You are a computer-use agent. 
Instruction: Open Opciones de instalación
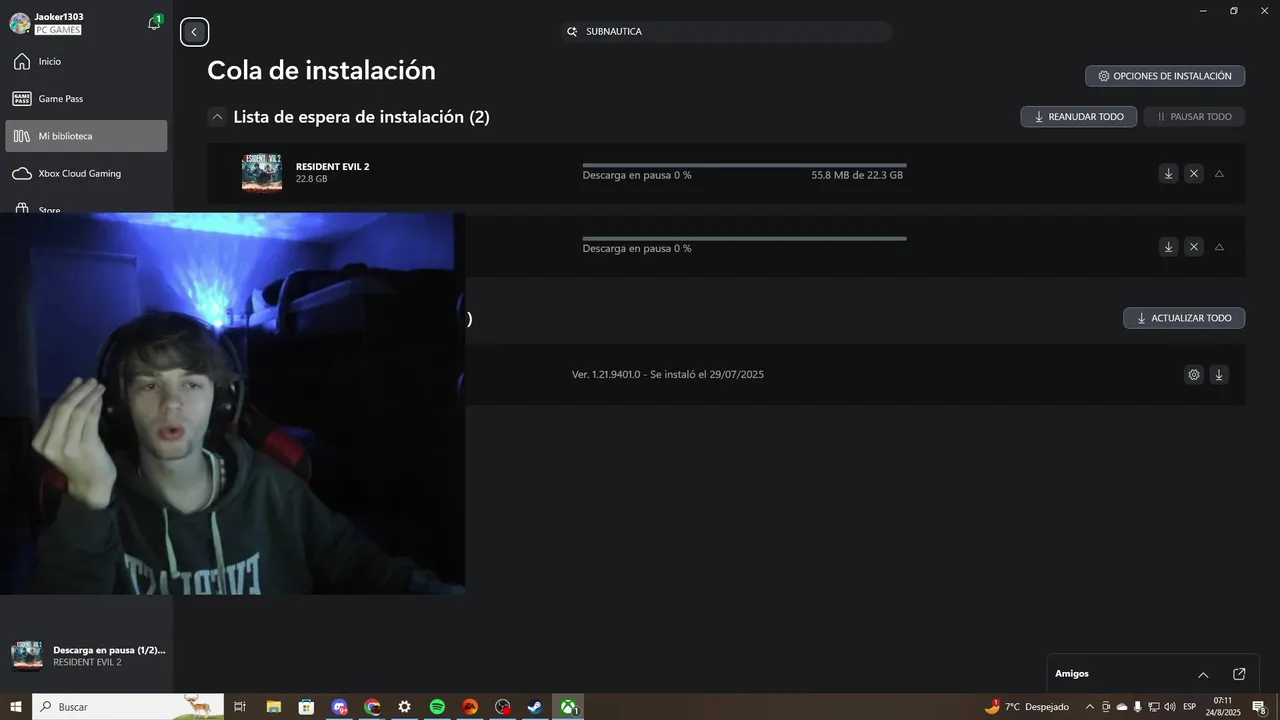click(x=1165, y=76)
